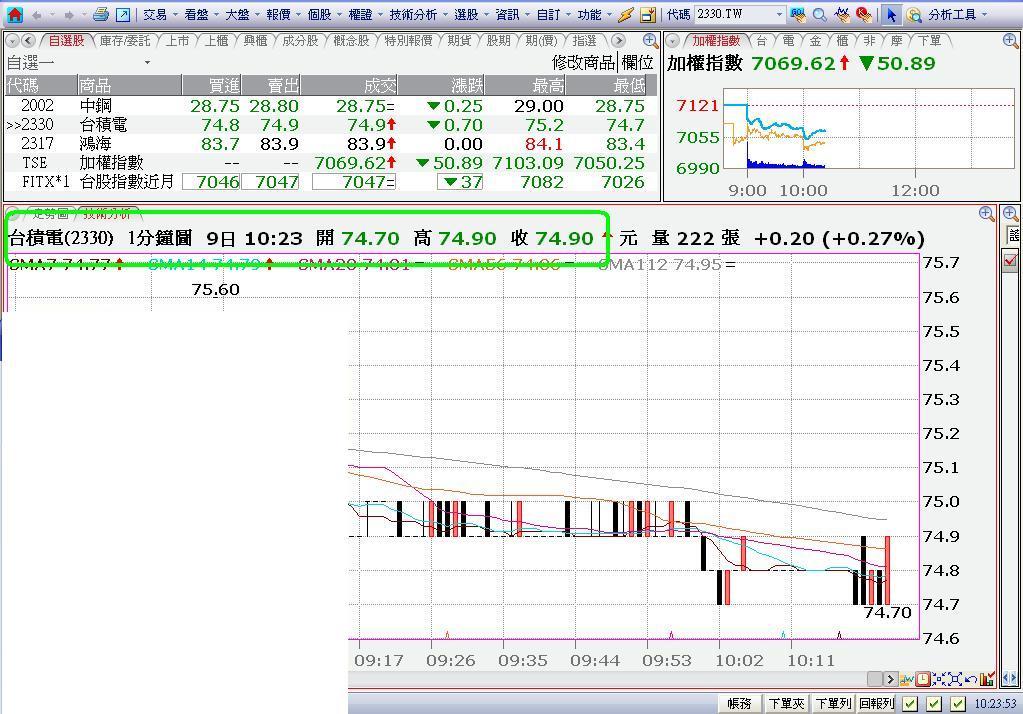The image size is (1023, 714).
Task: Open the 大盤 dropdown menu
Action: pyautogui.click(x=242, y=14)
